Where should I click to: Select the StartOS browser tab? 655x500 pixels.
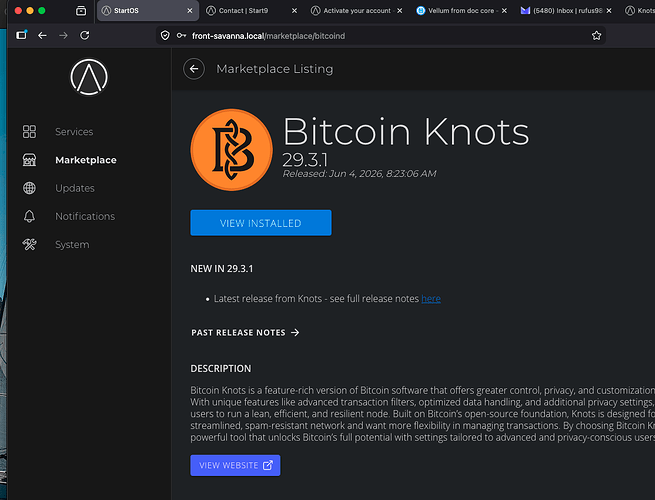pyautogui.click(x=147, y=11)
